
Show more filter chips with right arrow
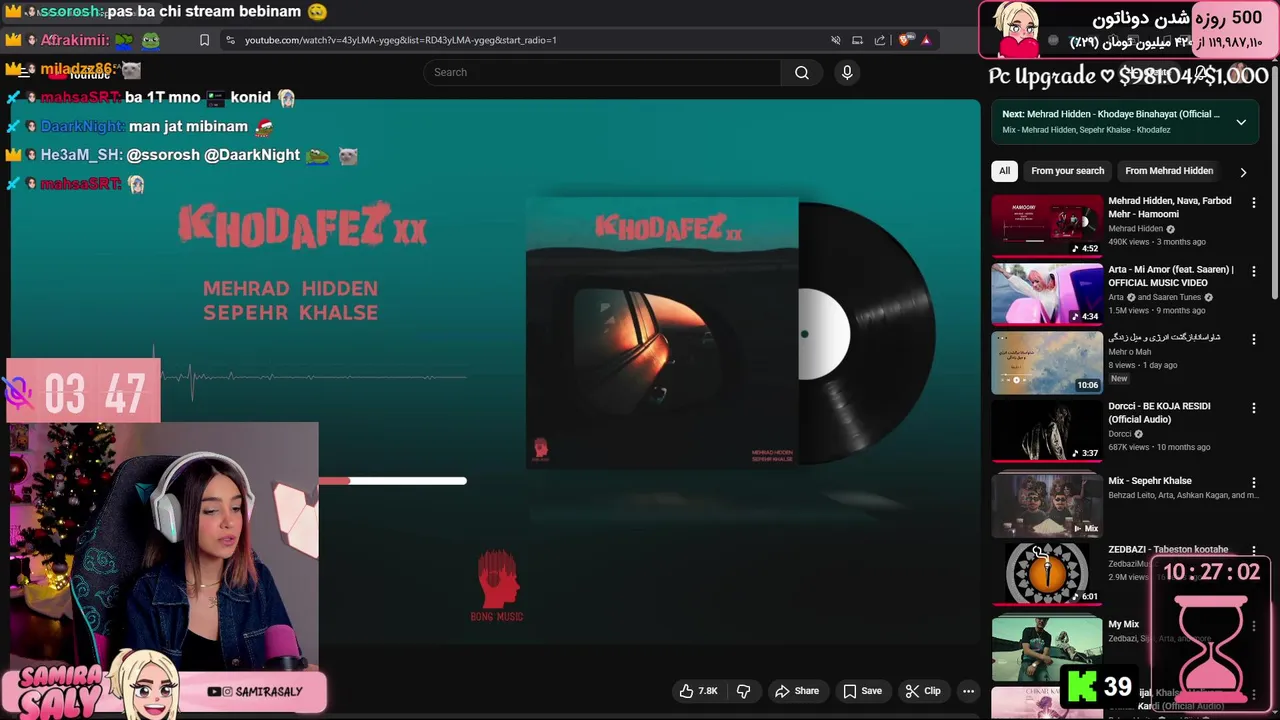point(1243,172)
